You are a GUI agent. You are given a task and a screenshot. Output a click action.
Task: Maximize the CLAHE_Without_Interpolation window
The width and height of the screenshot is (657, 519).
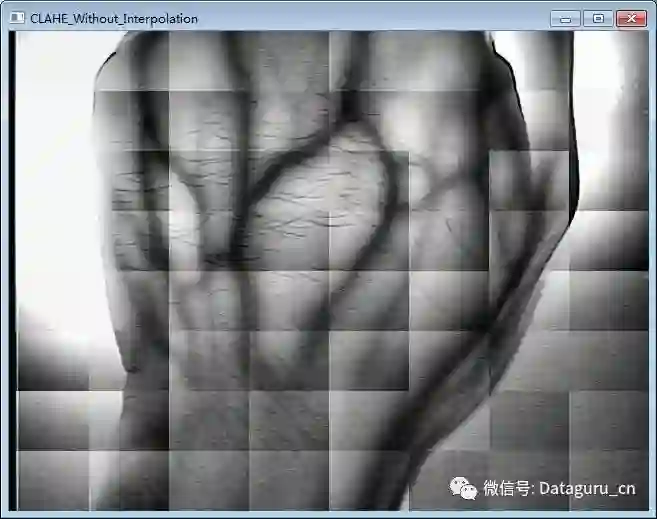[x=598, y=18]
